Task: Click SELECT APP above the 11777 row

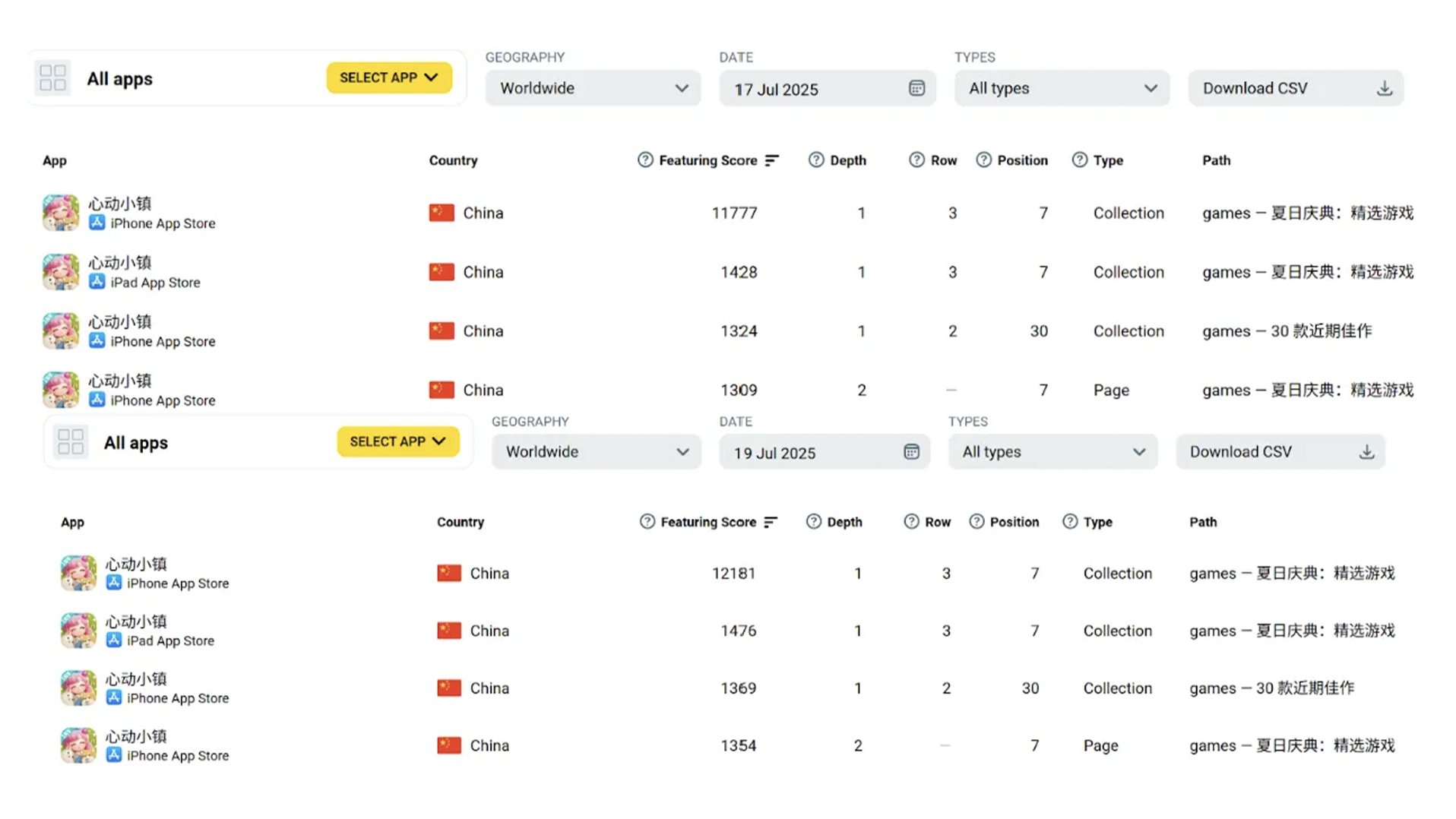Action: coord(389,77)
